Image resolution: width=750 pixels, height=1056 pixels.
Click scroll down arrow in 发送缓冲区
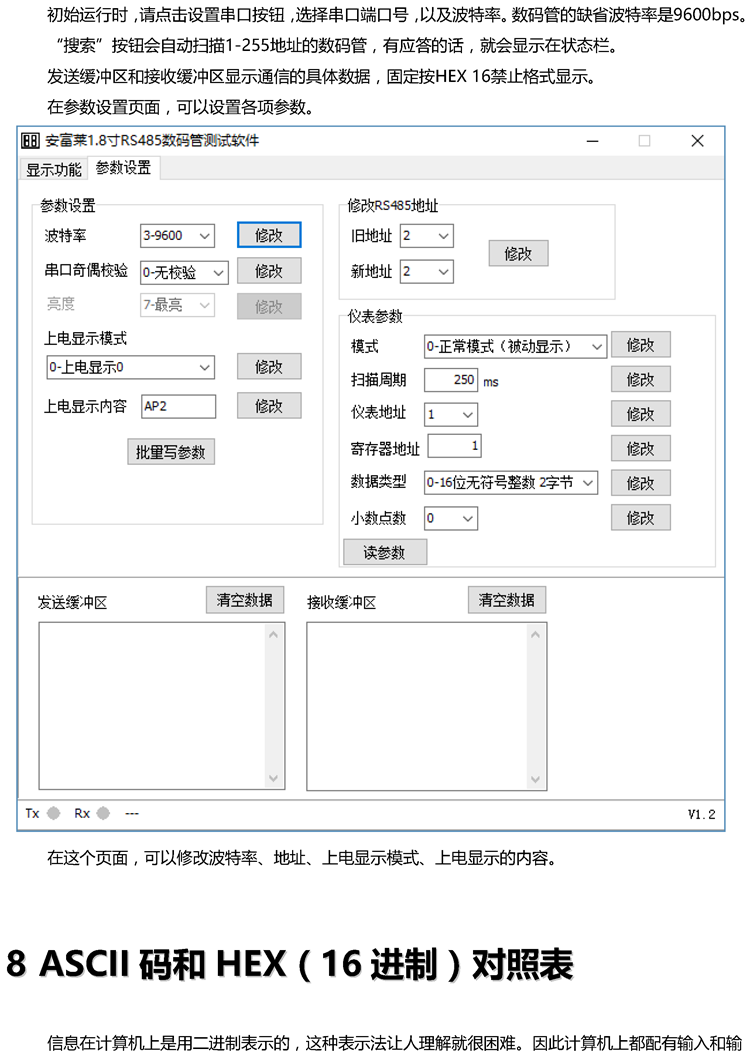click(x=274, y=778)
